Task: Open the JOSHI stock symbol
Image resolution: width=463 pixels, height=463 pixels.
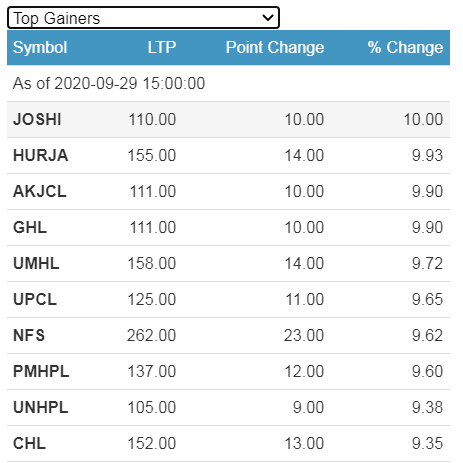Action: pos(37,119)
